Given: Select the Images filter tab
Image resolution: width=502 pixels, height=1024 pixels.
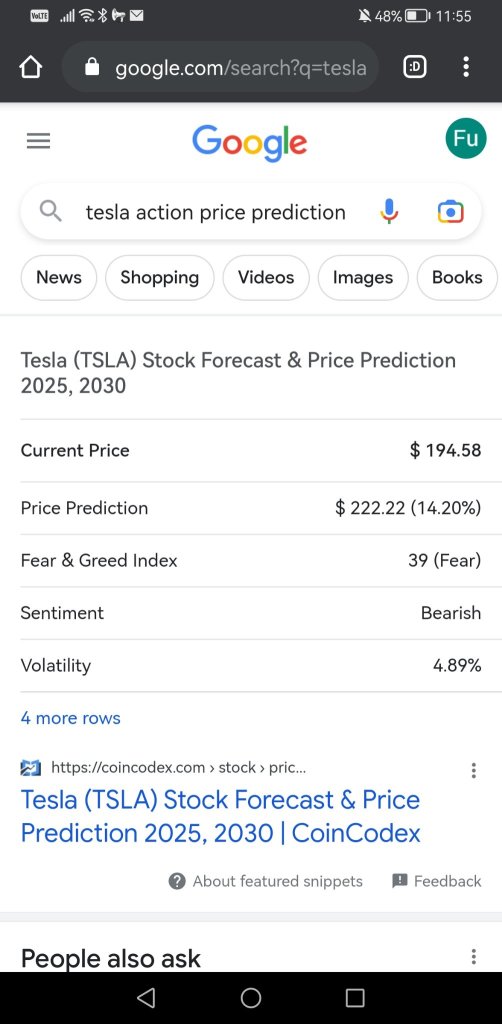Looking at the screenshot, I should (x=363, y=278).
